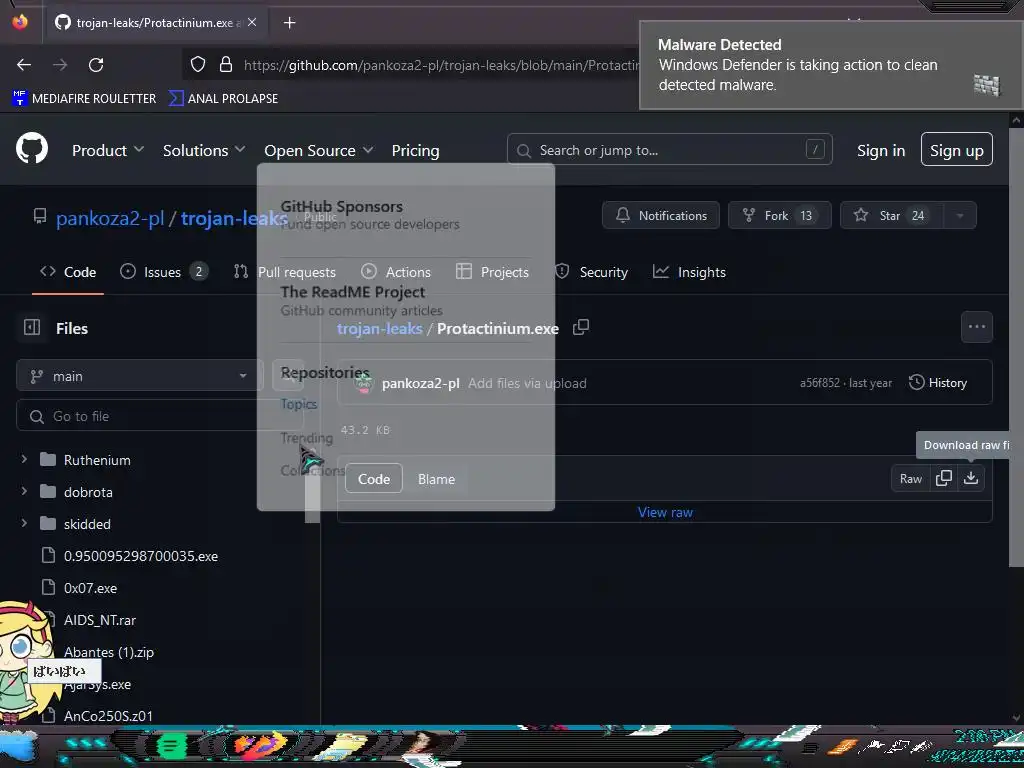Click trojan-leaks breadcrumb link
Viewport: 1024px width, 768px height.
pos(379,328)
